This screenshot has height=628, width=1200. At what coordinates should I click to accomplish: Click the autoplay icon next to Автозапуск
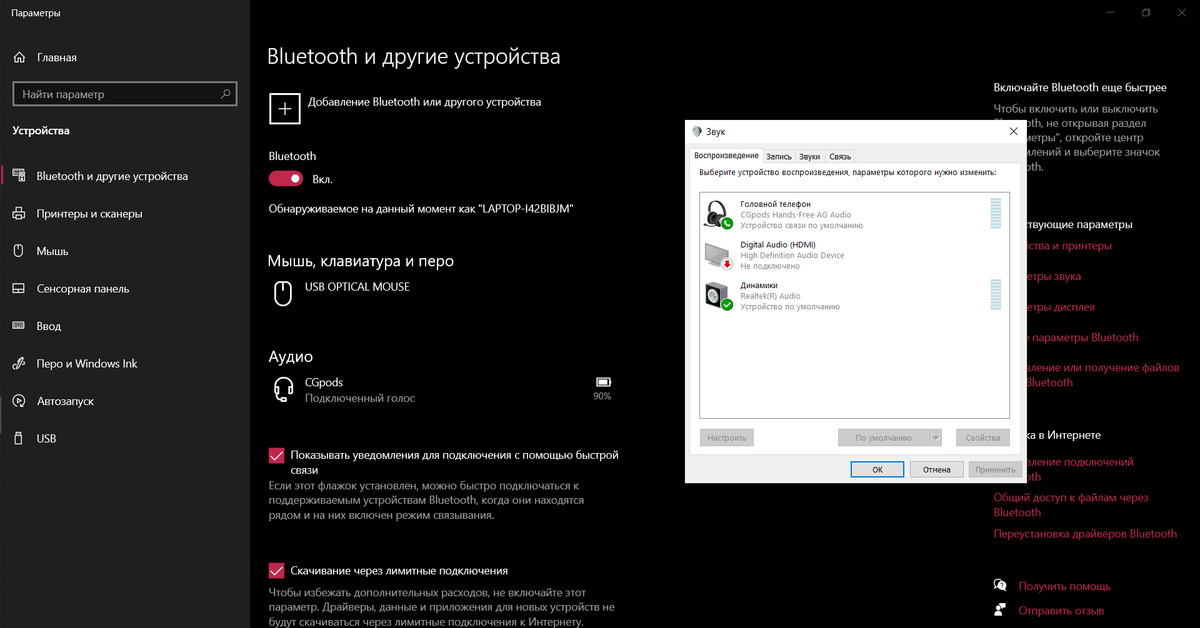coord(18,401)
